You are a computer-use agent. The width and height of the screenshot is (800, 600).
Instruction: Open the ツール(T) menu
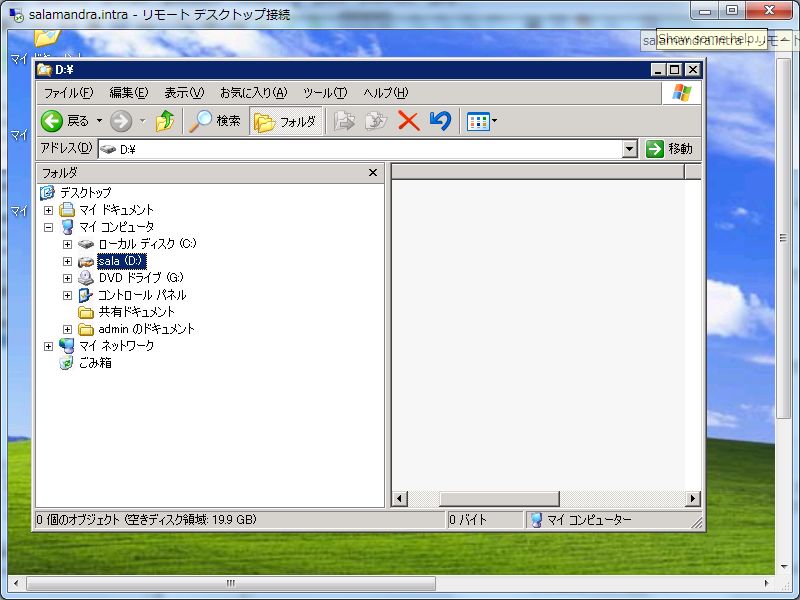[x=325, y=93]
